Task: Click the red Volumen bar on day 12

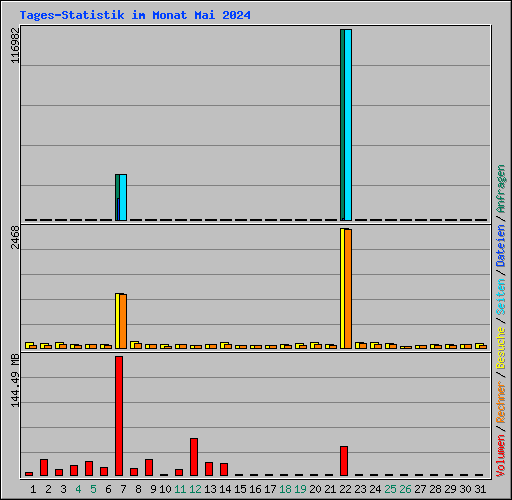Action: coord(194,457)
